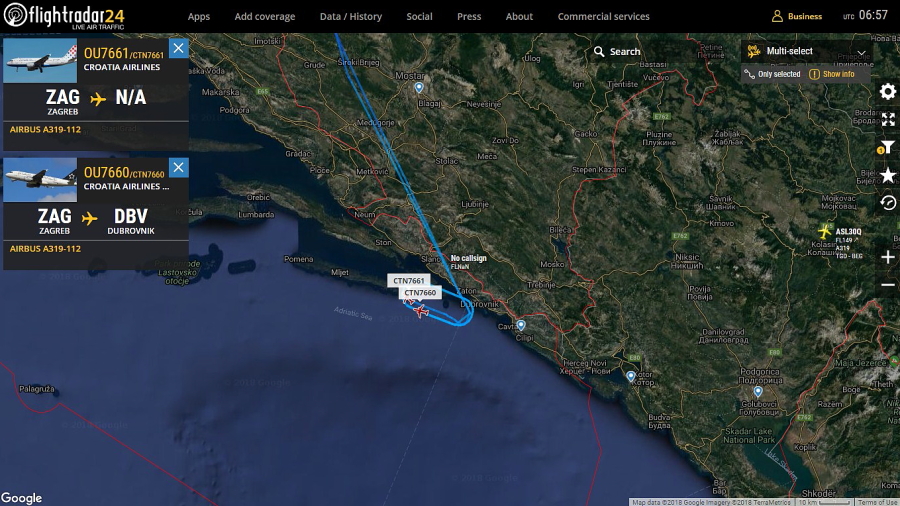Click the Business account link
This screenshot has height=506, width=900.
pos(797,16)
